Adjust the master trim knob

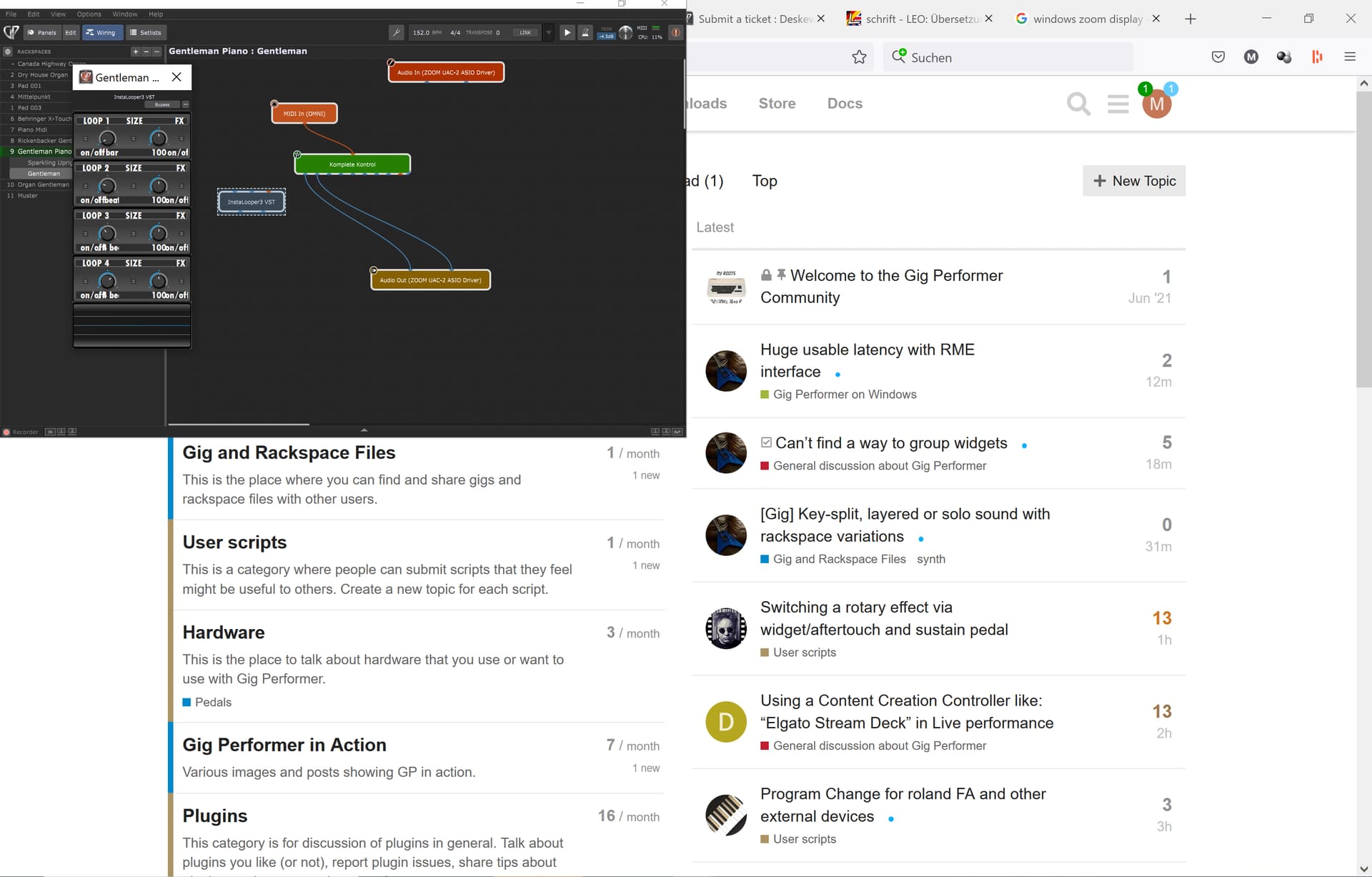[x=625, y=32]
